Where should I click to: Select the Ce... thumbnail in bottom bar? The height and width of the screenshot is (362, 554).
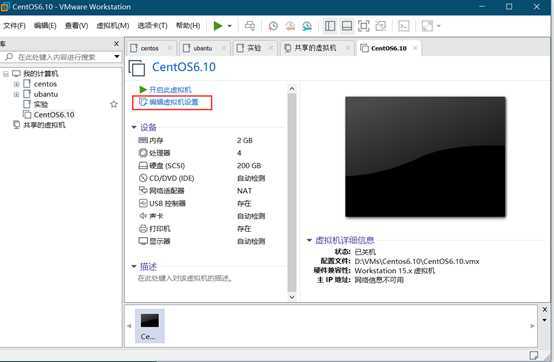[x=149, y=326]
